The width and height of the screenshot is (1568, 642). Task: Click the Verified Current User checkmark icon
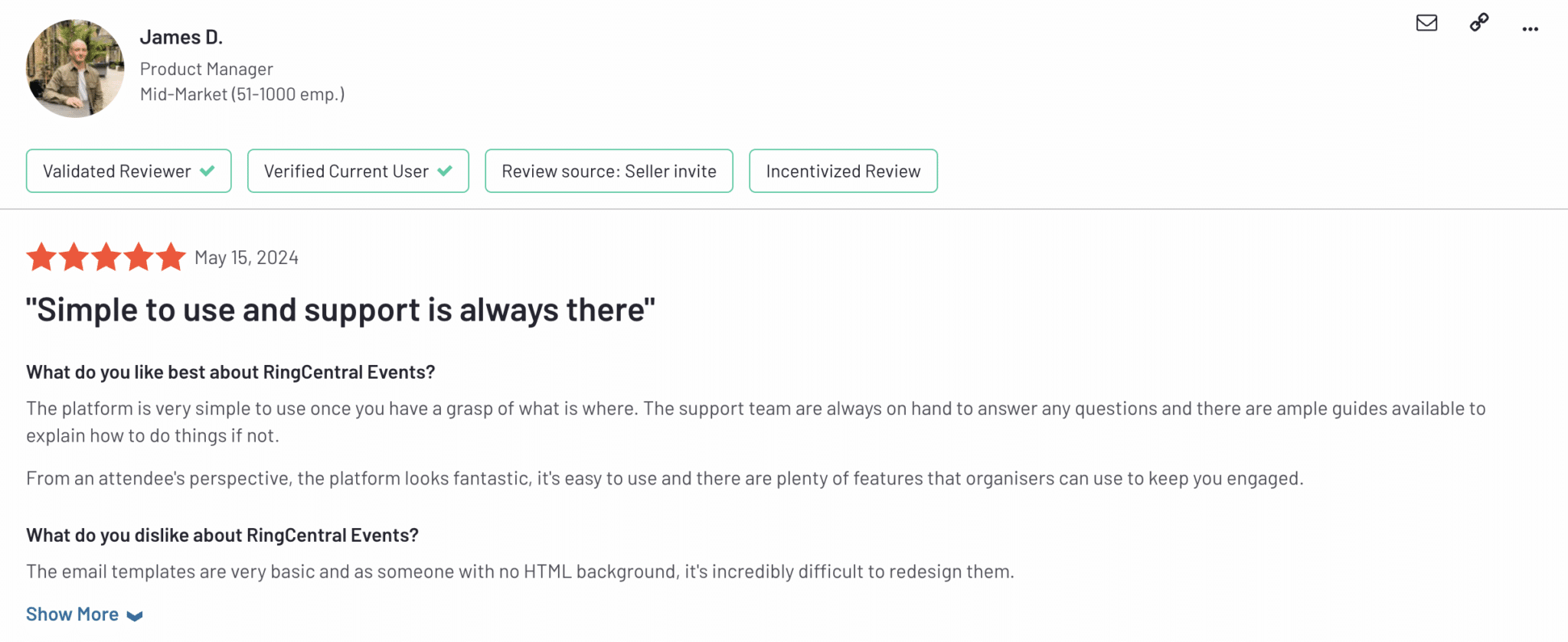(445, 171)
